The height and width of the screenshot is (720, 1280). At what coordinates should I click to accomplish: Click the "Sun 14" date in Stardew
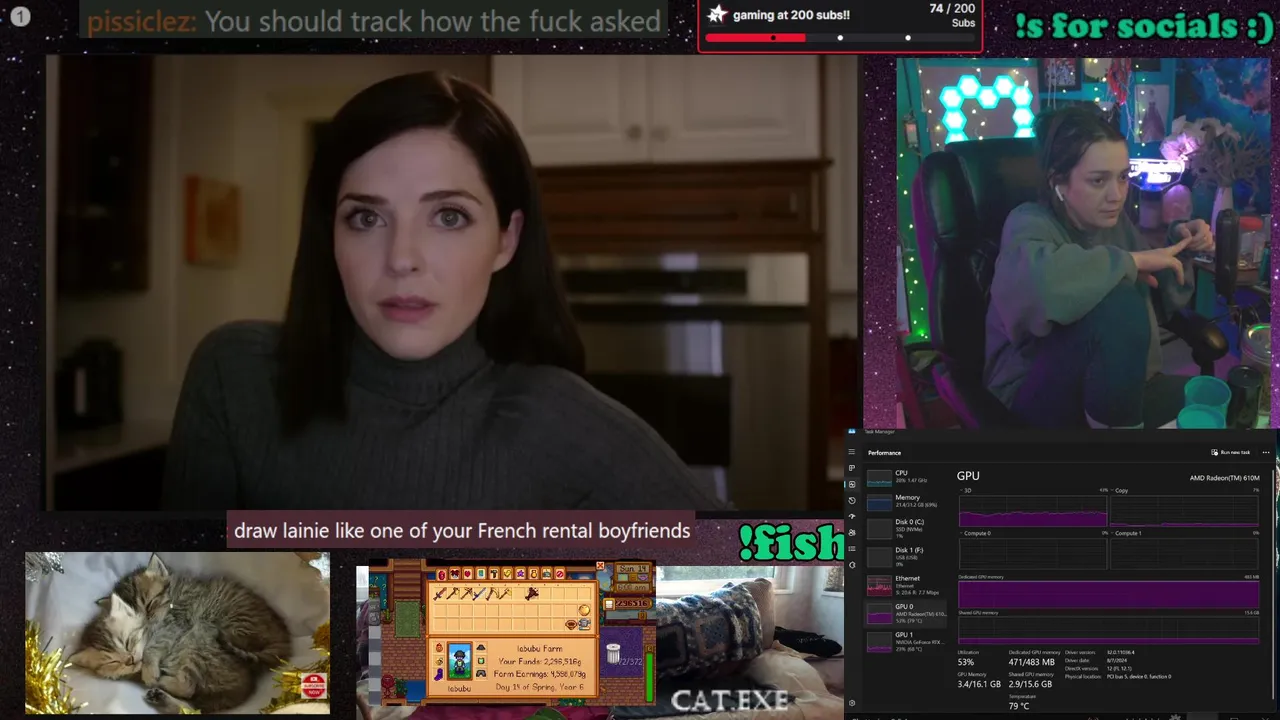tap(633, 569)
